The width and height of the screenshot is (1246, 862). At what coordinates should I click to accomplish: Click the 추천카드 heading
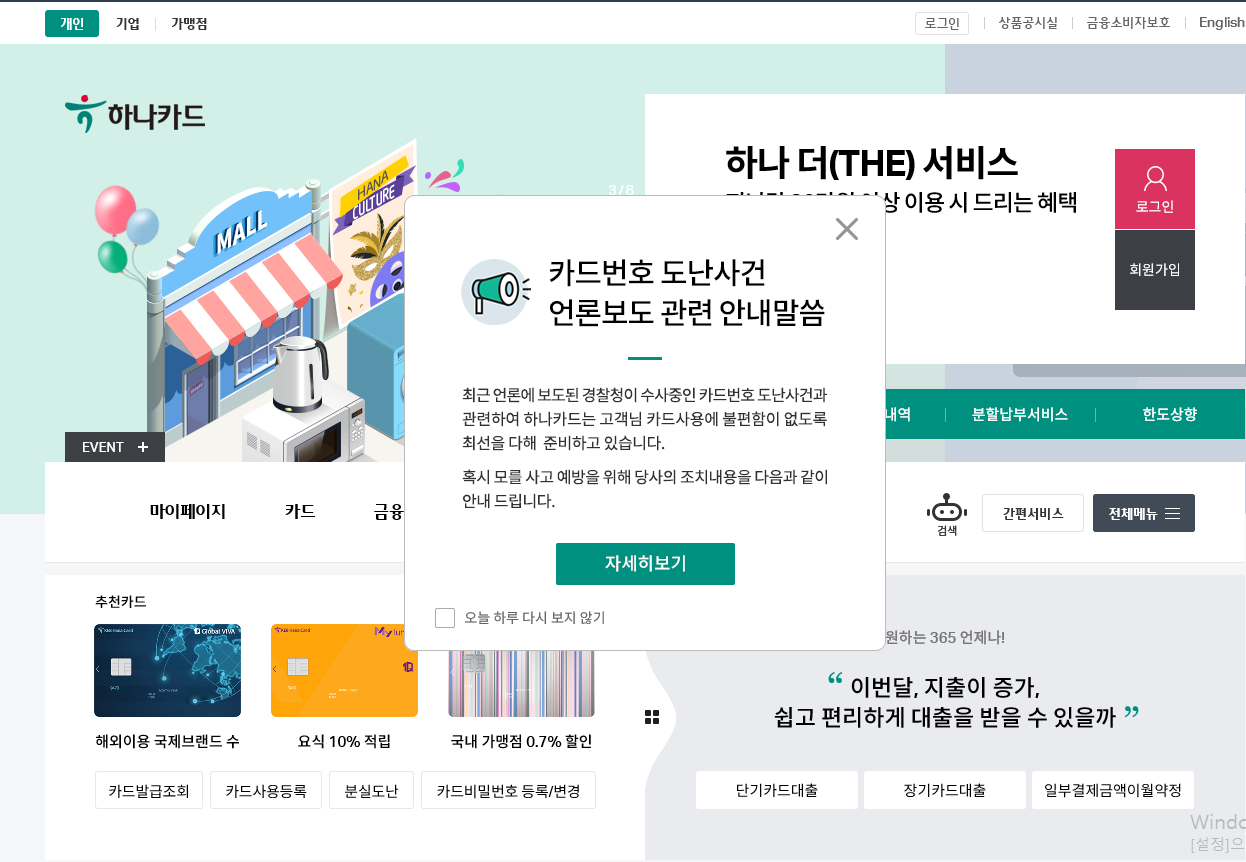(121, 601)
